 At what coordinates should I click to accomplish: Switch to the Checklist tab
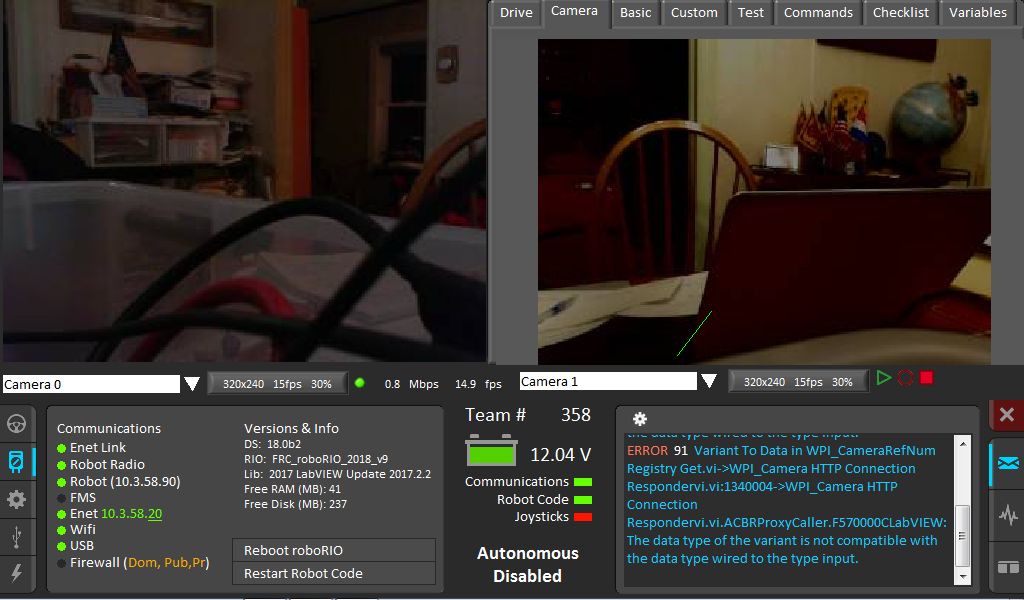click(x=900, y=13)
